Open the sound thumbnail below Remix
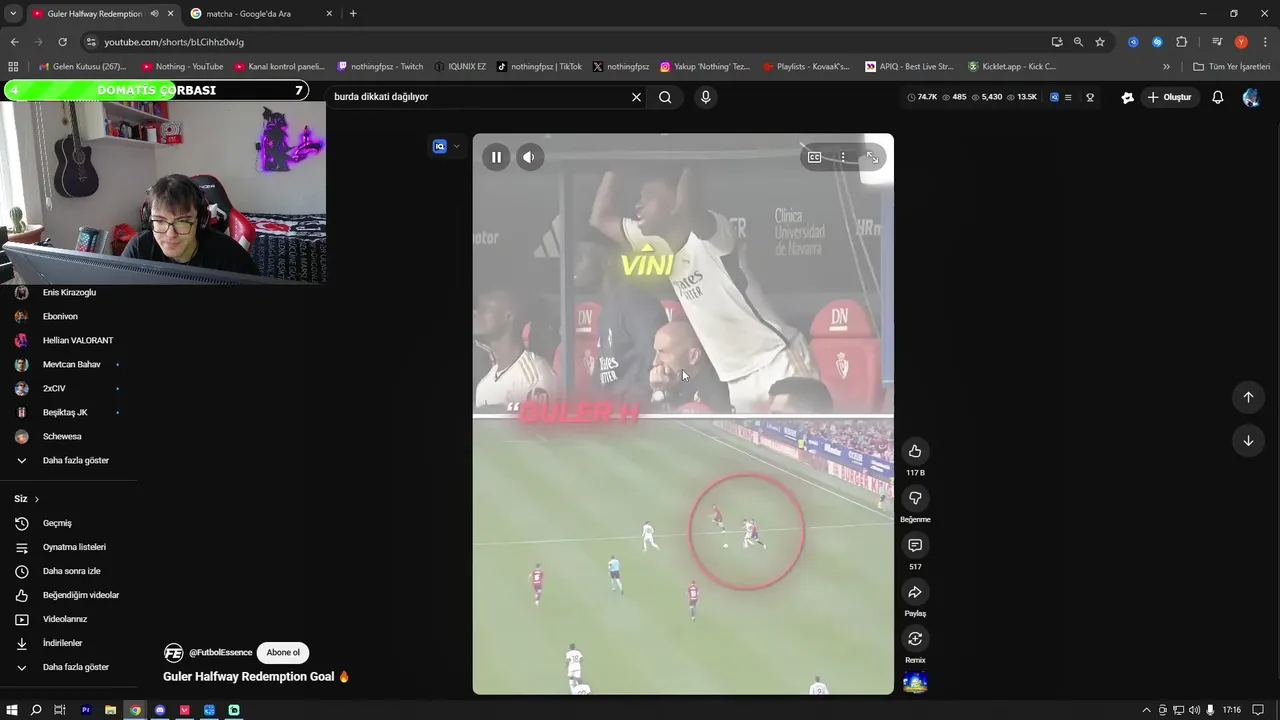 click(x=915, y=683)
